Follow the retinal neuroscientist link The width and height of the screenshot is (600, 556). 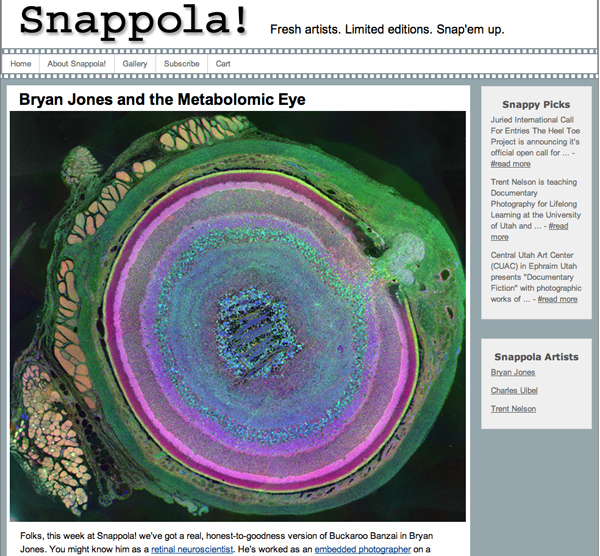(x=193, y=549)
